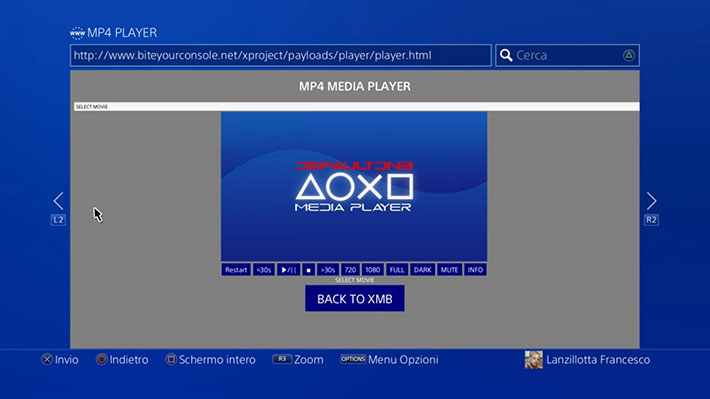The width and height of the screenshot is (710, 399).
Task: Click BACK TO XMB button
Action: (355, 298)
